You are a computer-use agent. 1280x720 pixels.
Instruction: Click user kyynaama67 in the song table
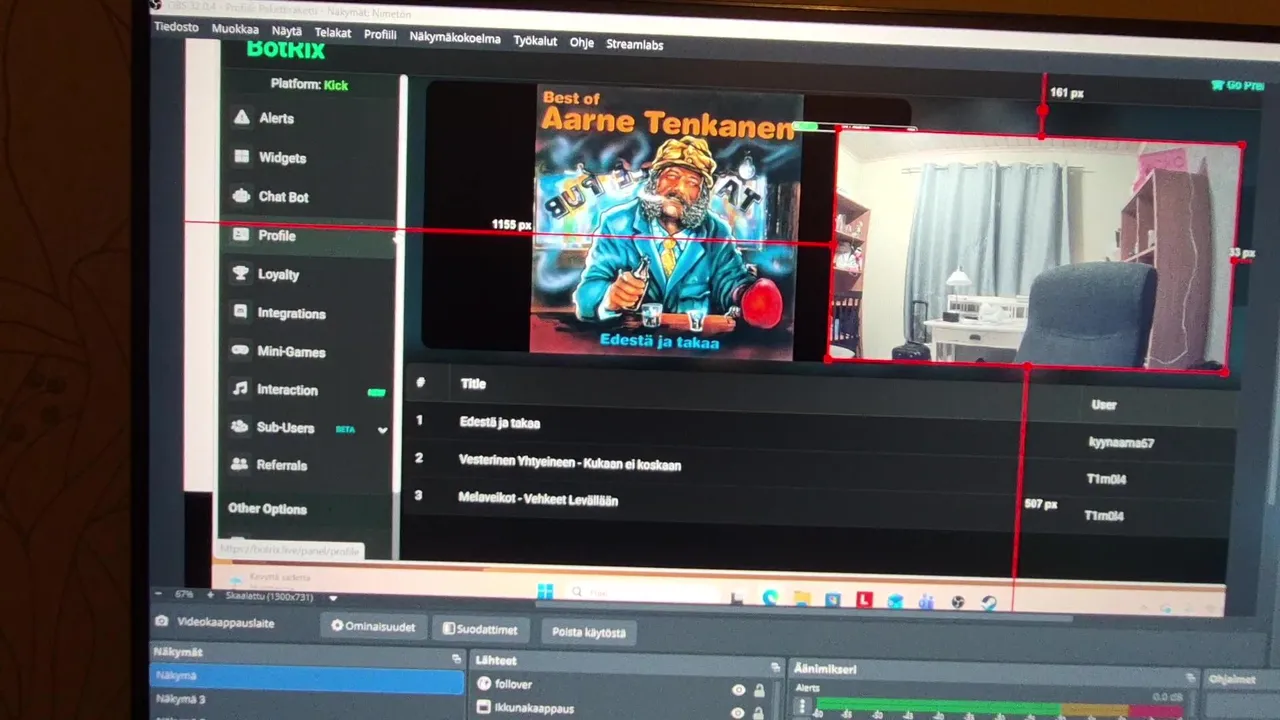pos(1121,442)
